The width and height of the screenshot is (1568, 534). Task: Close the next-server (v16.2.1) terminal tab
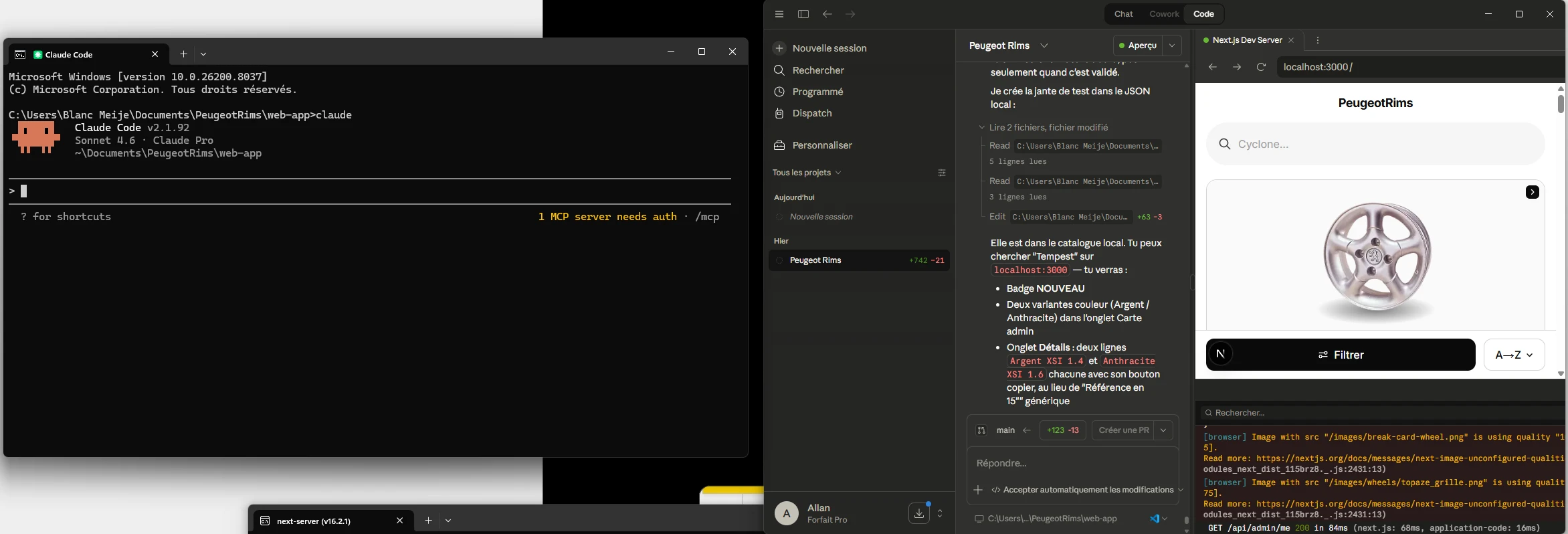click(399, 521)
